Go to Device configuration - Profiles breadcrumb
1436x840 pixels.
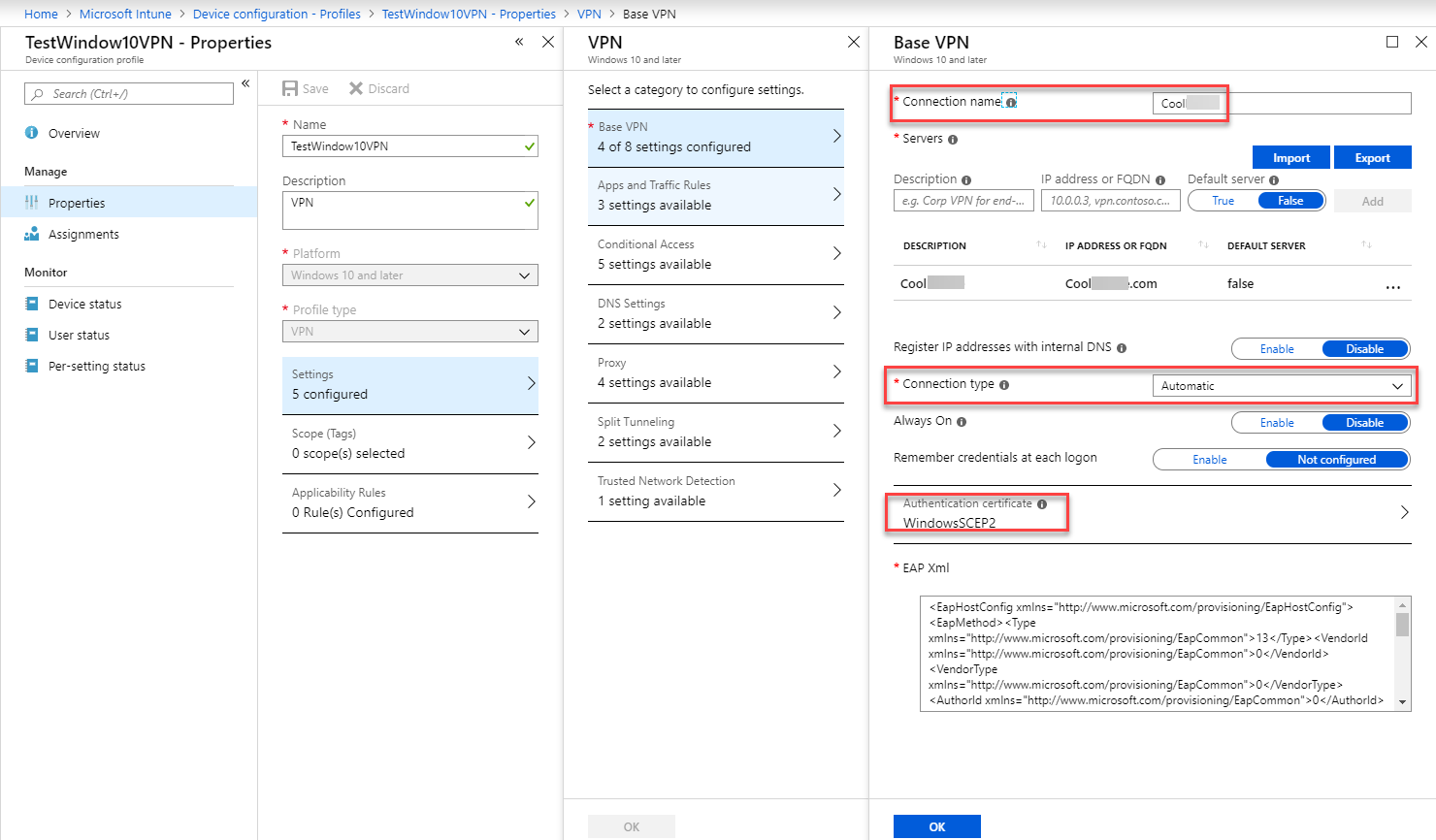(277, 15)
